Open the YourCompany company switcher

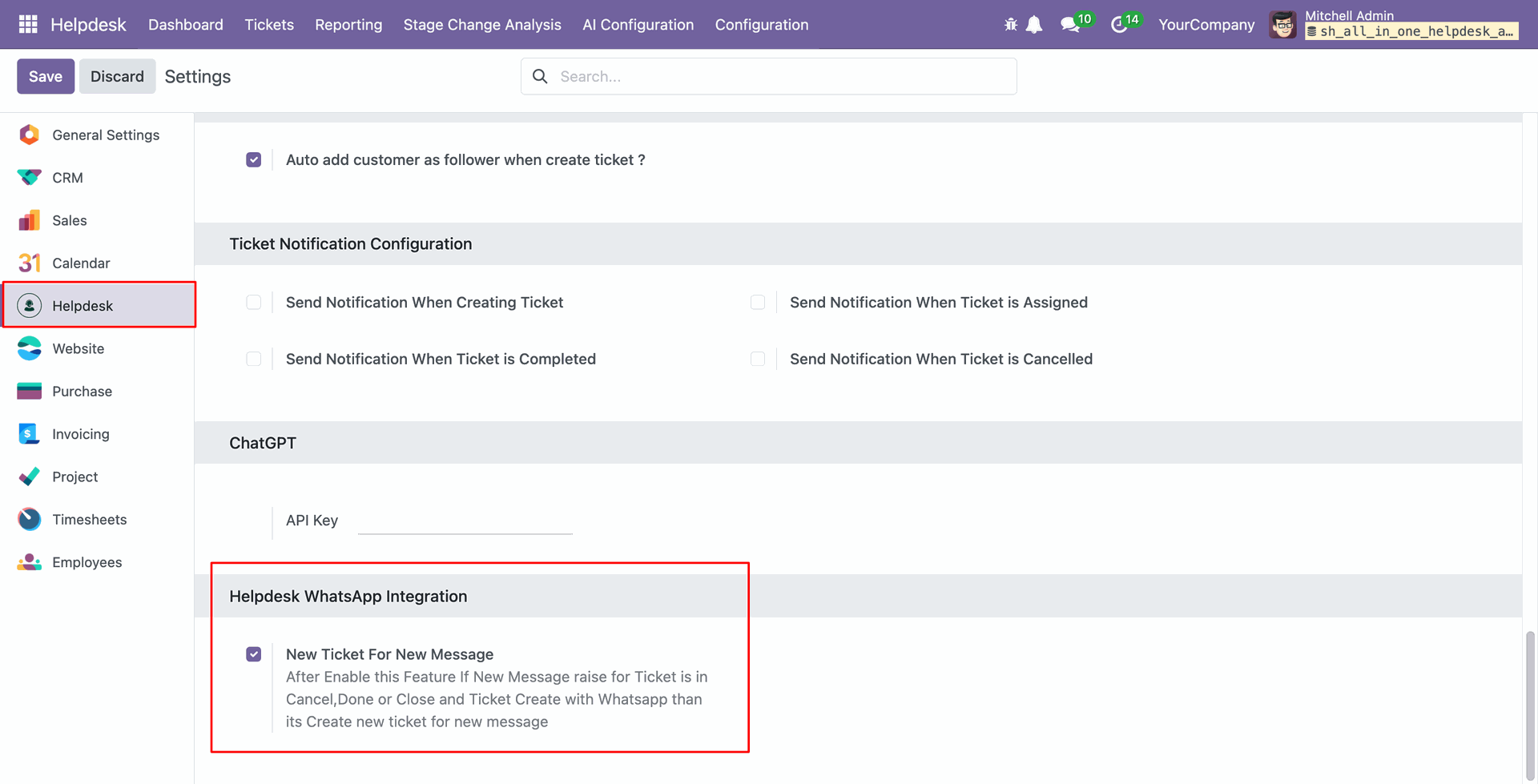tap(1206, 25)
